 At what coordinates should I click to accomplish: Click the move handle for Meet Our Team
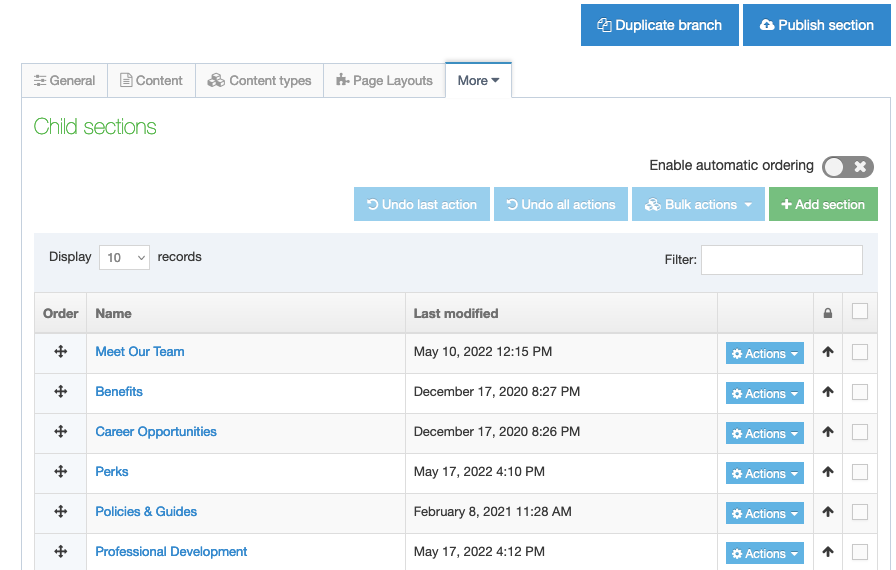(x=60, y=352)
